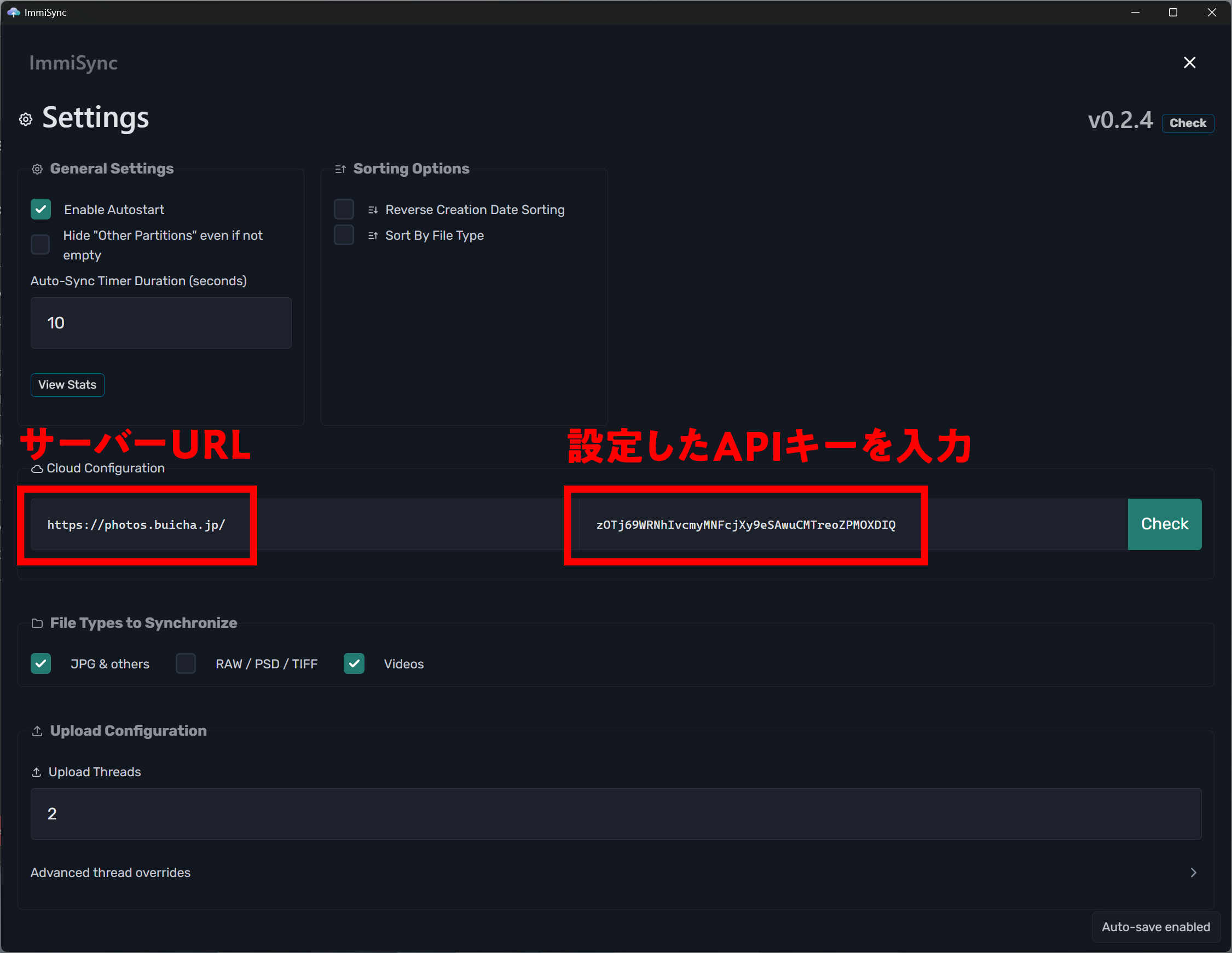Click the green Check button for cloud config

tap(1164, 524)
